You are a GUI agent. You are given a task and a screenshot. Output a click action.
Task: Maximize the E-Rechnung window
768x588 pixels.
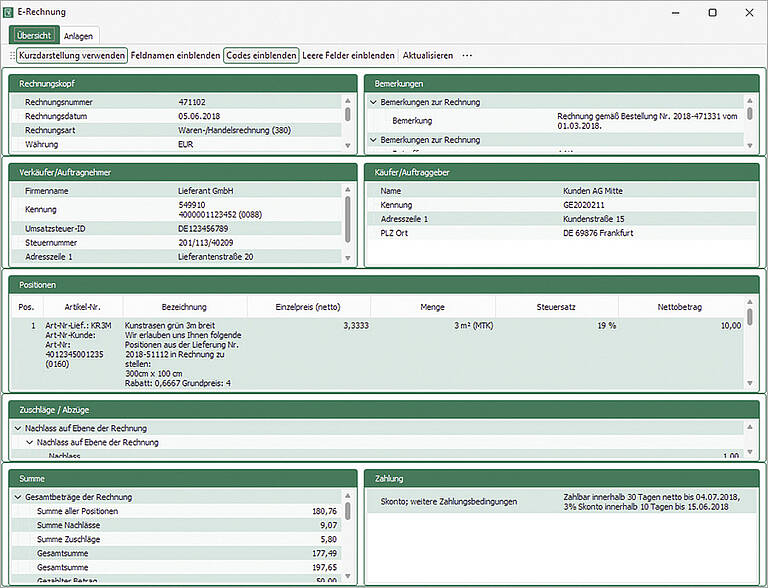pos(712,12)
